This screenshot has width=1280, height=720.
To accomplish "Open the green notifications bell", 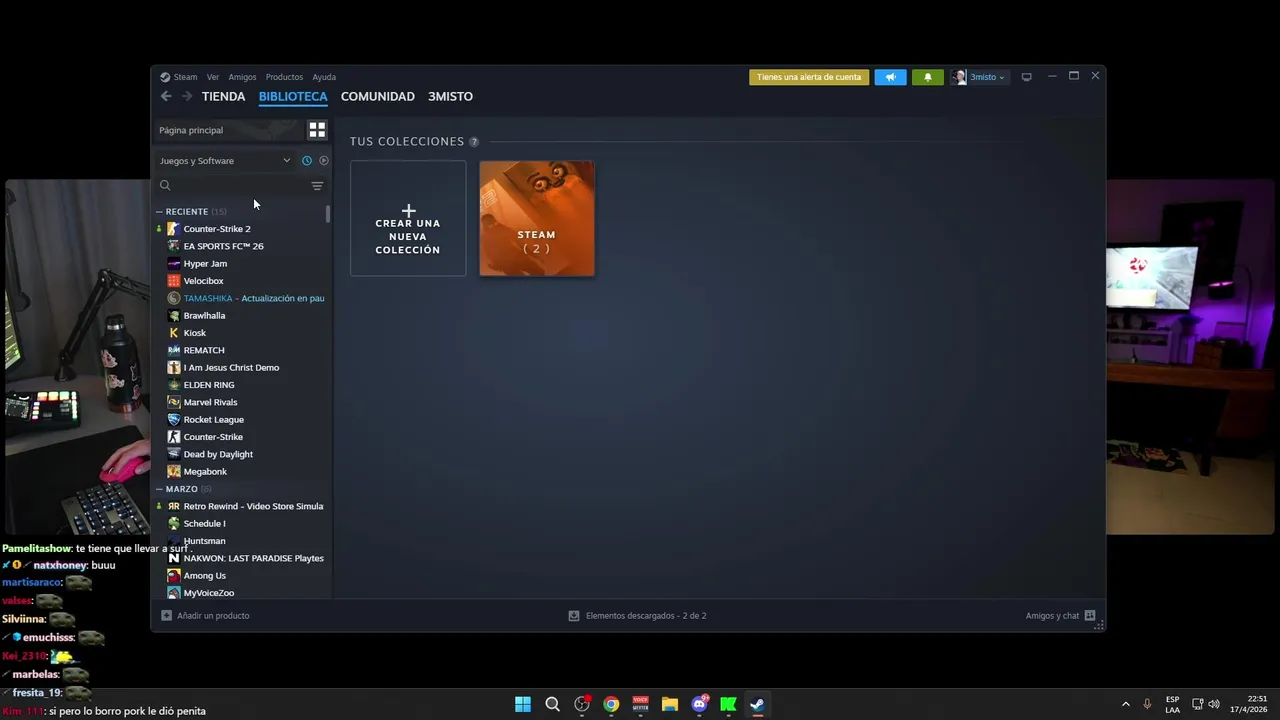I will point(927,77).
